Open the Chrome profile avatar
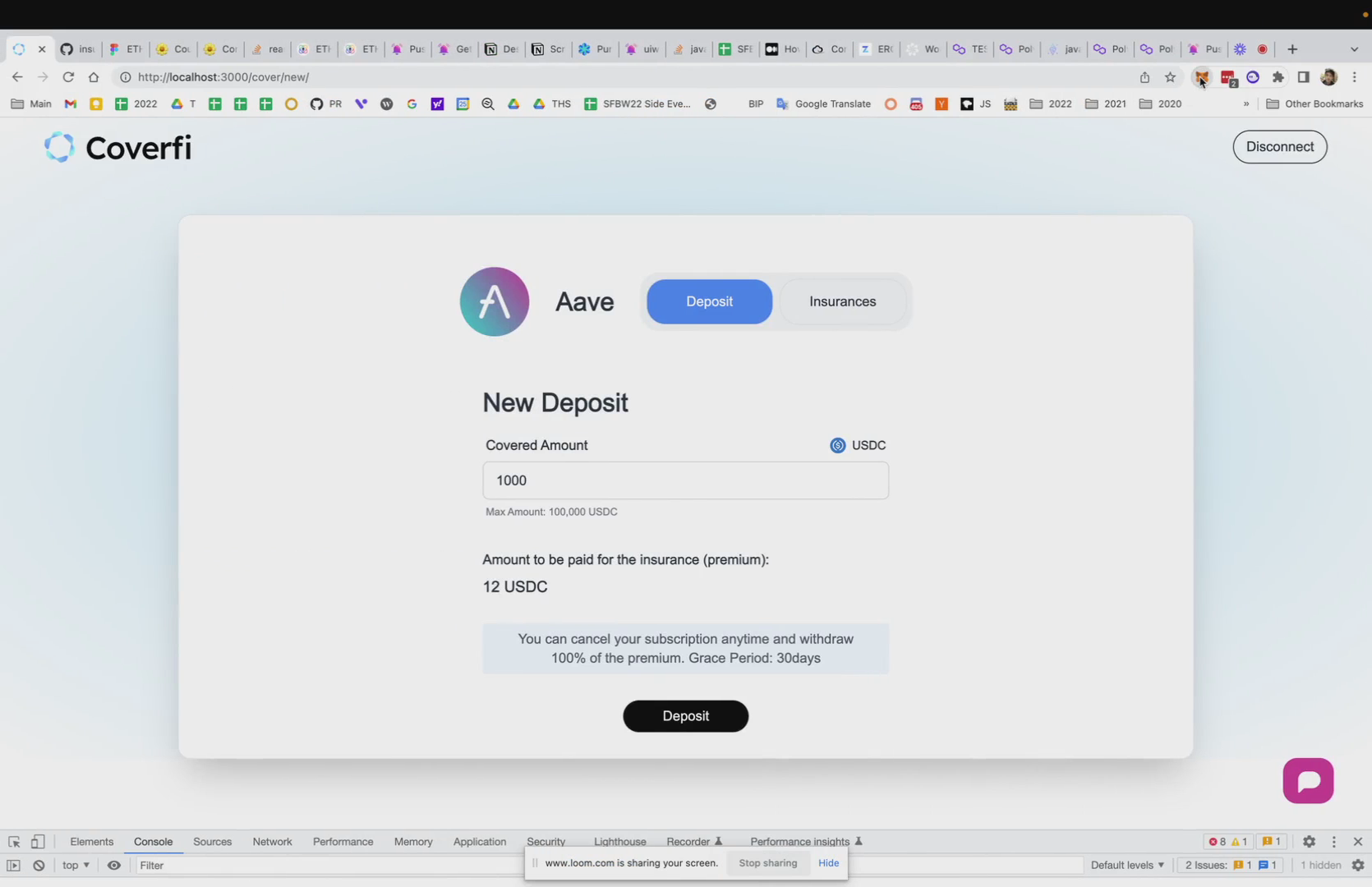 point(1328,77)
